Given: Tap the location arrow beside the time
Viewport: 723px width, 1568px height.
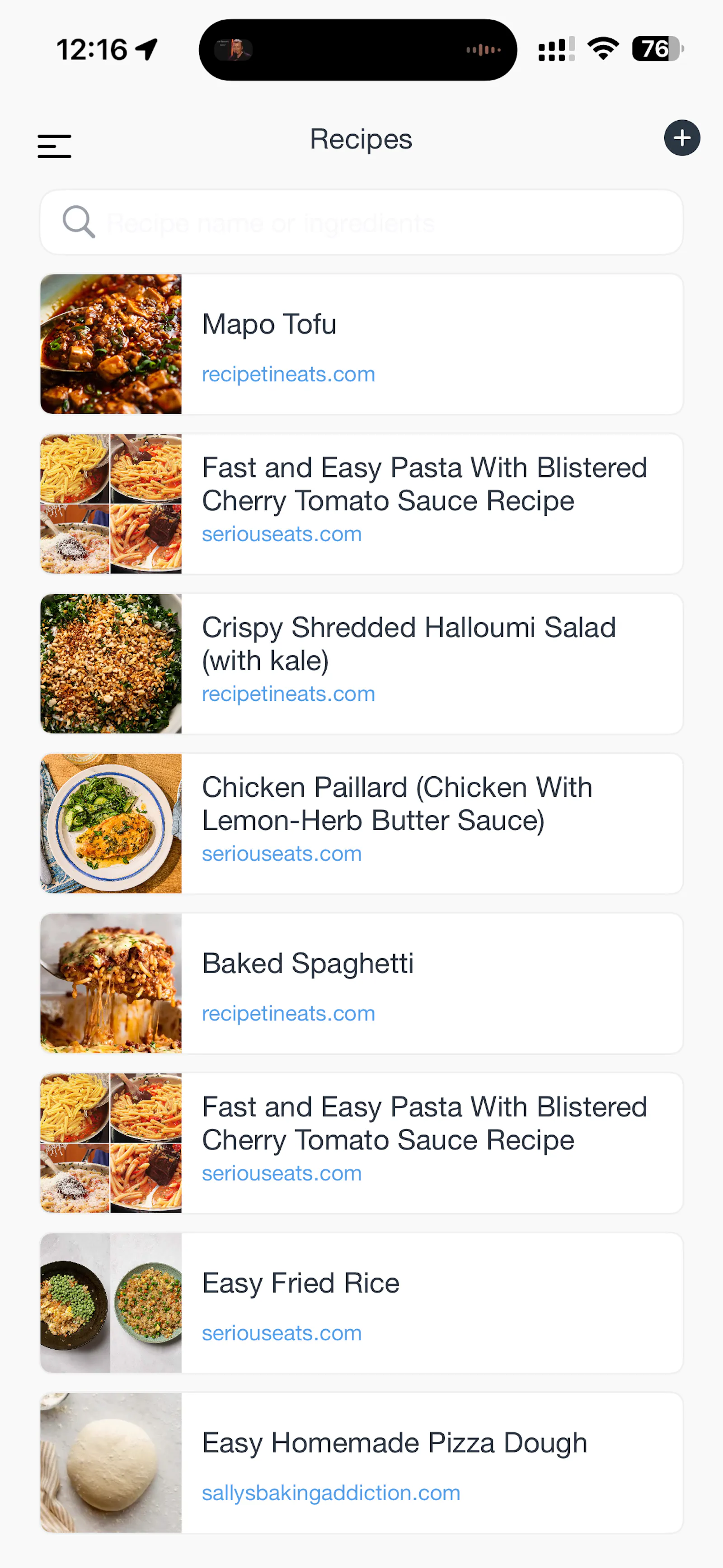Looking at the screenshot, I should pos(147,49).
